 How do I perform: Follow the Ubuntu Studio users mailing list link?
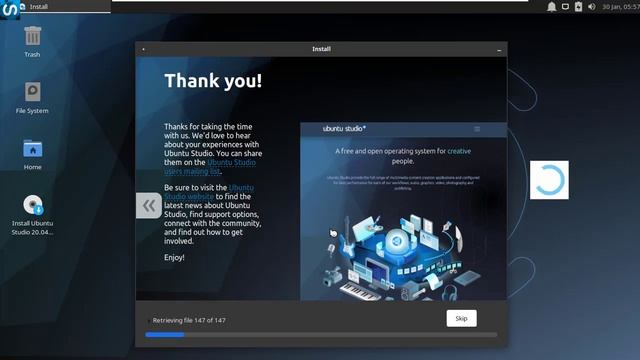(210, 167)
